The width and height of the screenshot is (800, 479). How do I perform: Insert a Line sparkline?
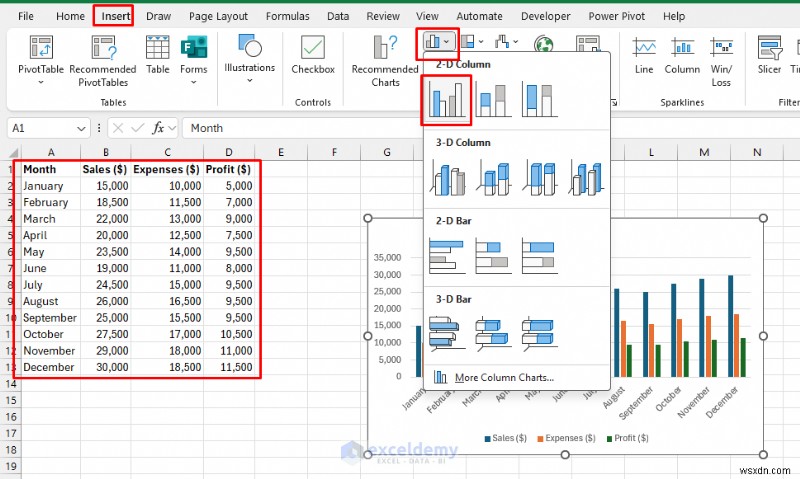point(644,55)
